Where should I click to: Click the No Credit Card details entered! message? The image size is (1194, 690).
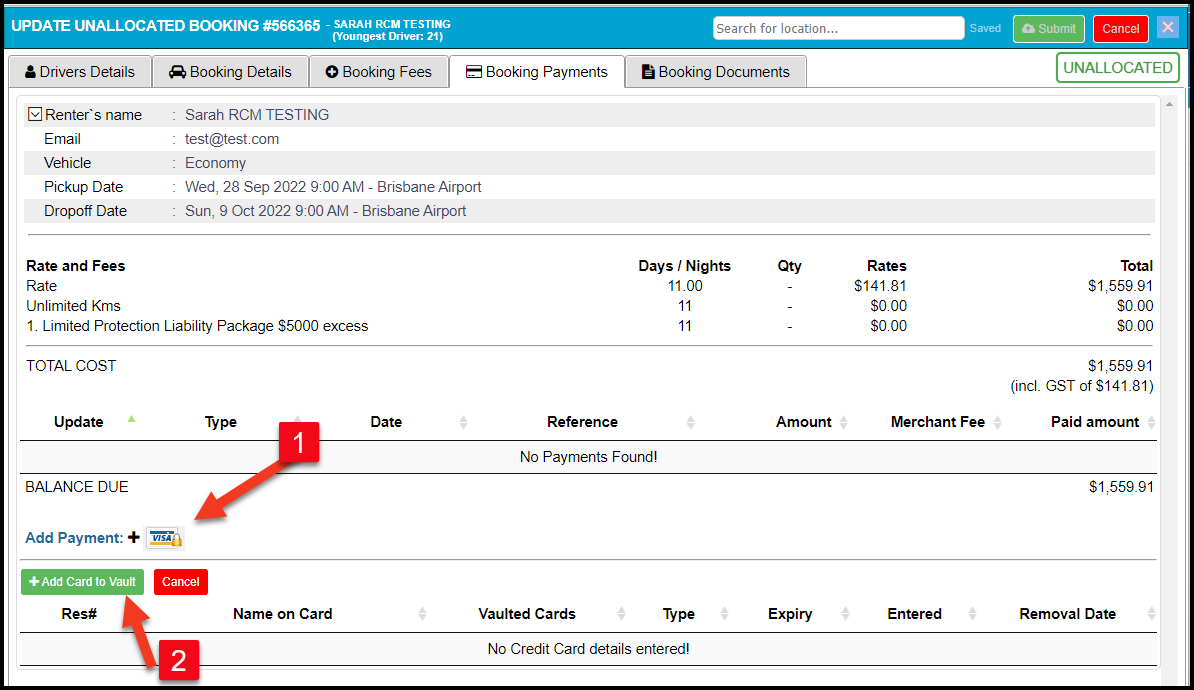click(589, 649)
